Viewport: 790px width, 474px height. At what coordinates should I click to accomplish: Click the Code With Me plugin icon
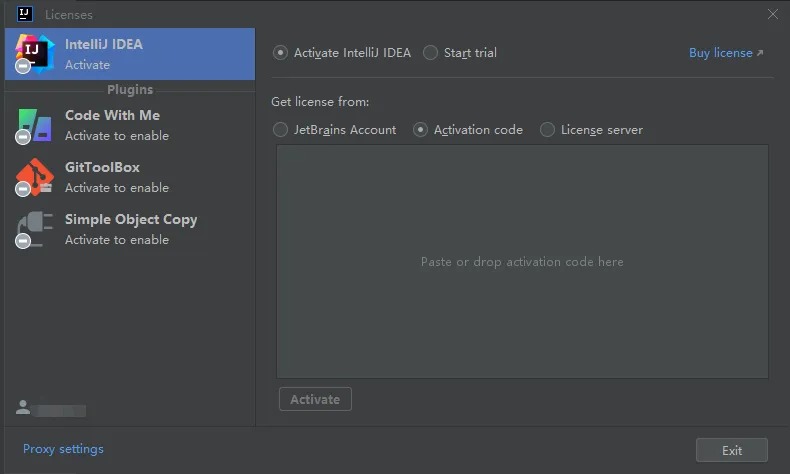[33, 125]
